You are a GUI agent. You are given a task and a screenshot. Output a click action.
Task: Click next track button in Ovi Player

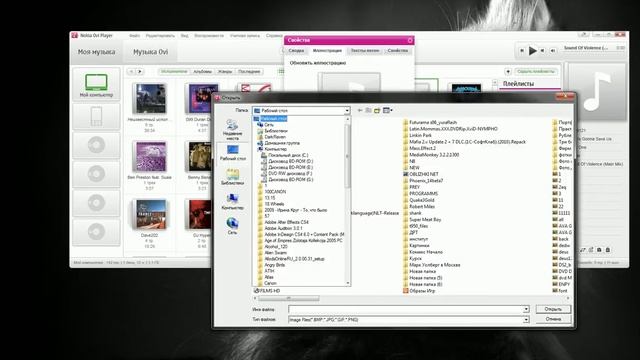pos(542,51)
